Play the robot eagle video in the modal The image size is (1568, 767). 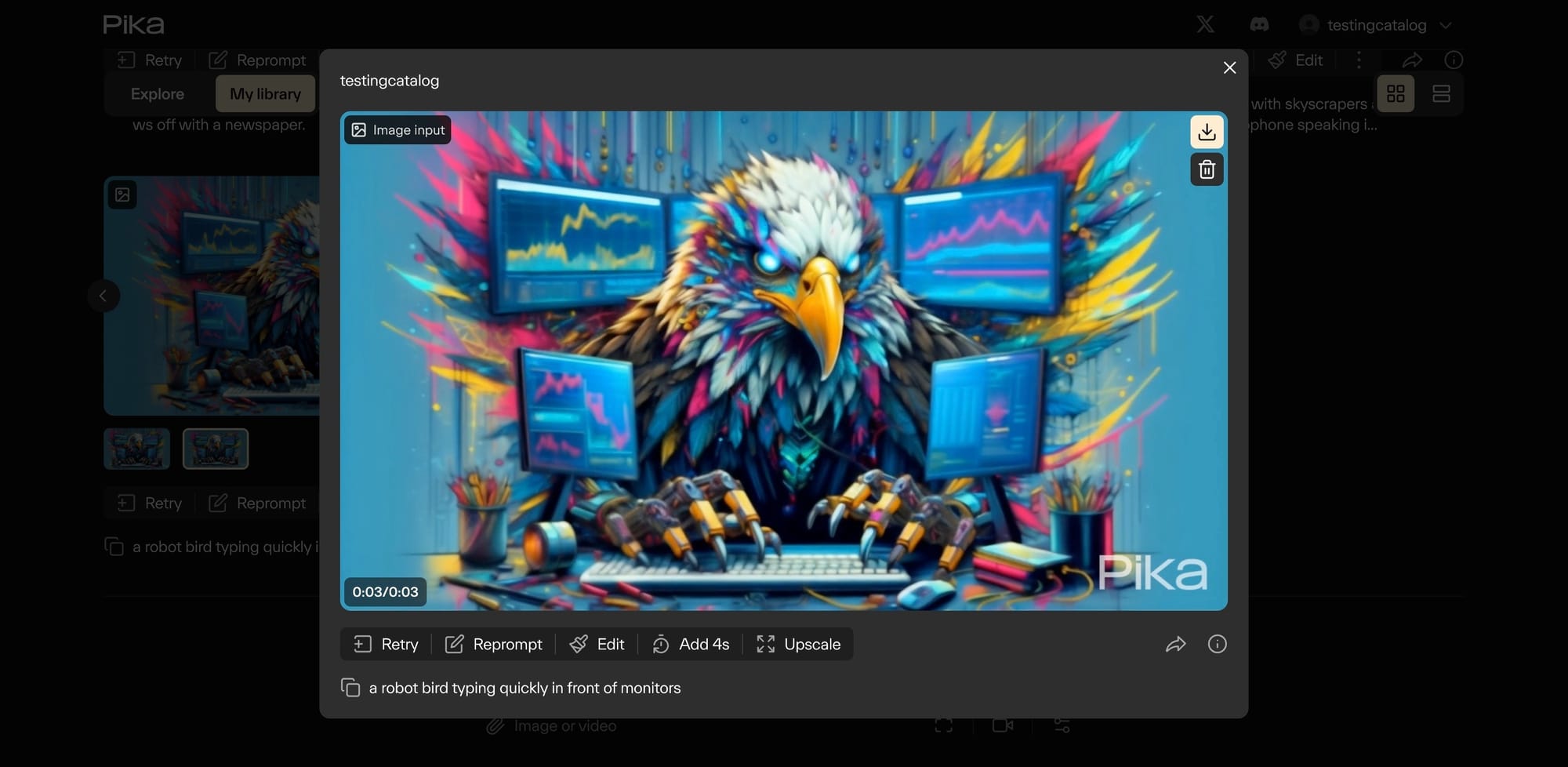(783, 361)
